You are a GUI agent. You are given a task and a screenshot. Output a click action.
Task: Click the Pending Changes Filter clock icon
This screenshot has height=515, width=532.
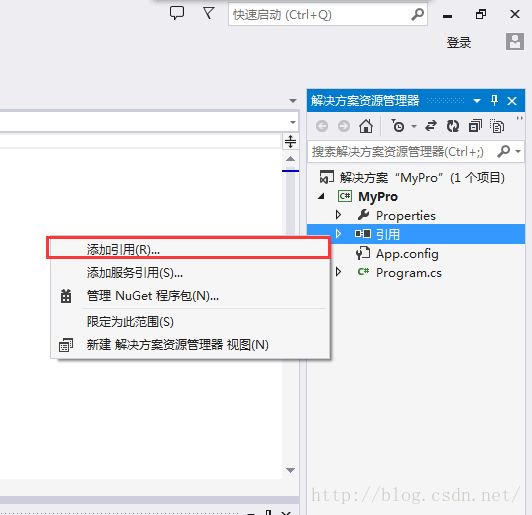[398, 126]
